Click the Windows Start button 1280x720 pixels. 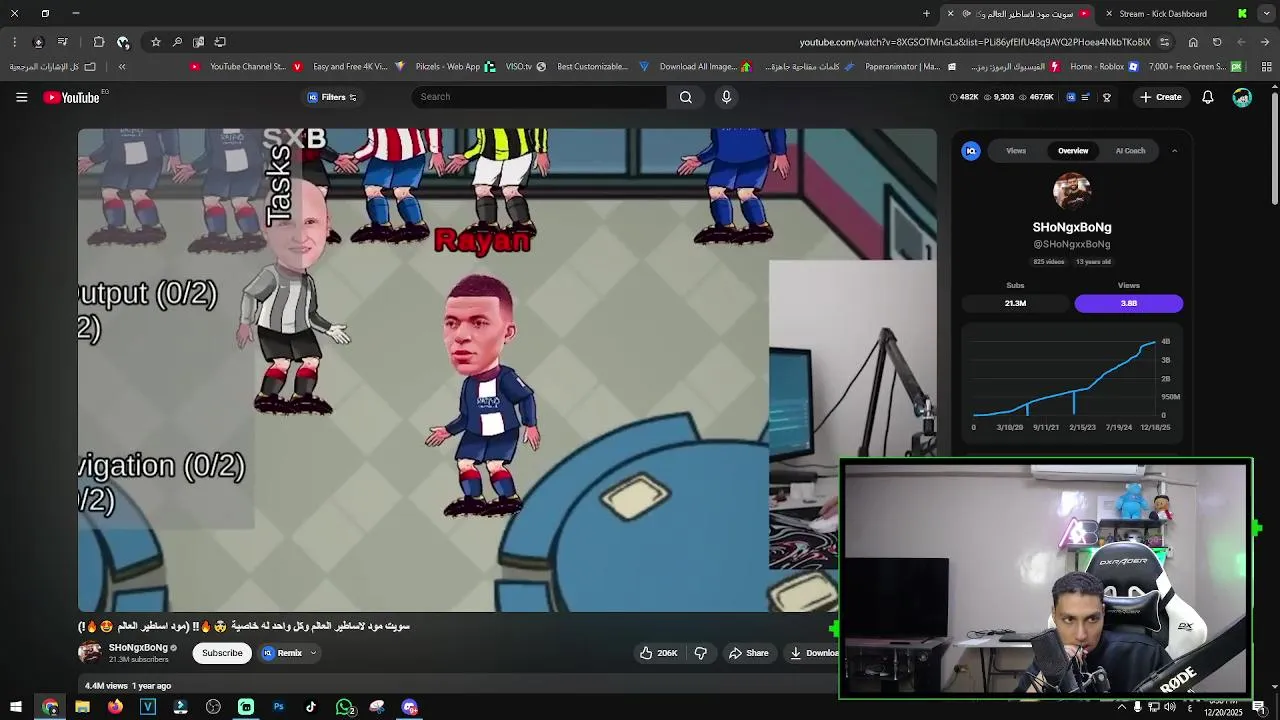pyautogui.click(x=16, y=707)
